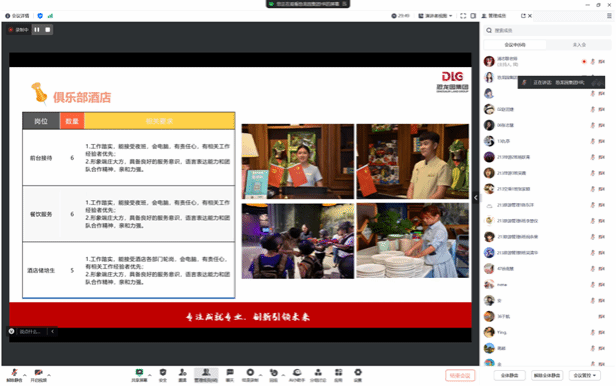Open the meeting control dropdown
Screen dimensions: 616x386
click(585, 375)
